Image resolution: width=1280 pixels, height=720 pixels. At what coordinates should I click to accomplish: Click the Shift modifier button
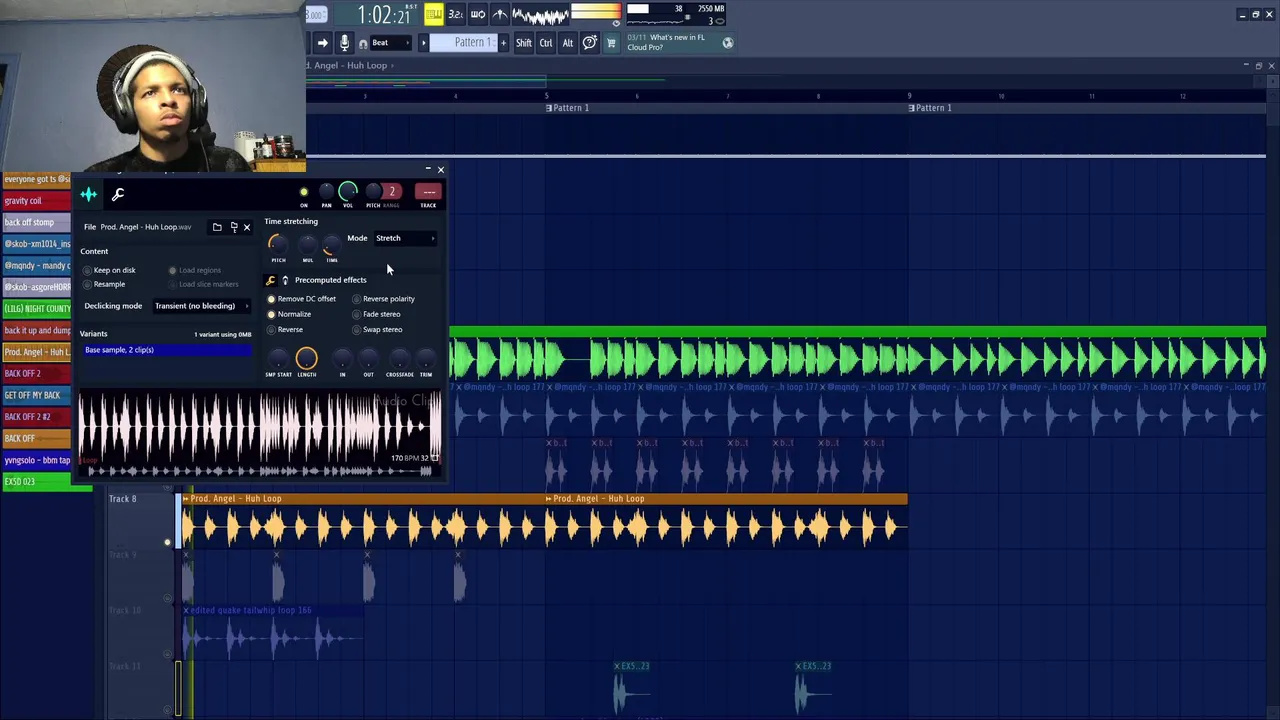(524, 43)
